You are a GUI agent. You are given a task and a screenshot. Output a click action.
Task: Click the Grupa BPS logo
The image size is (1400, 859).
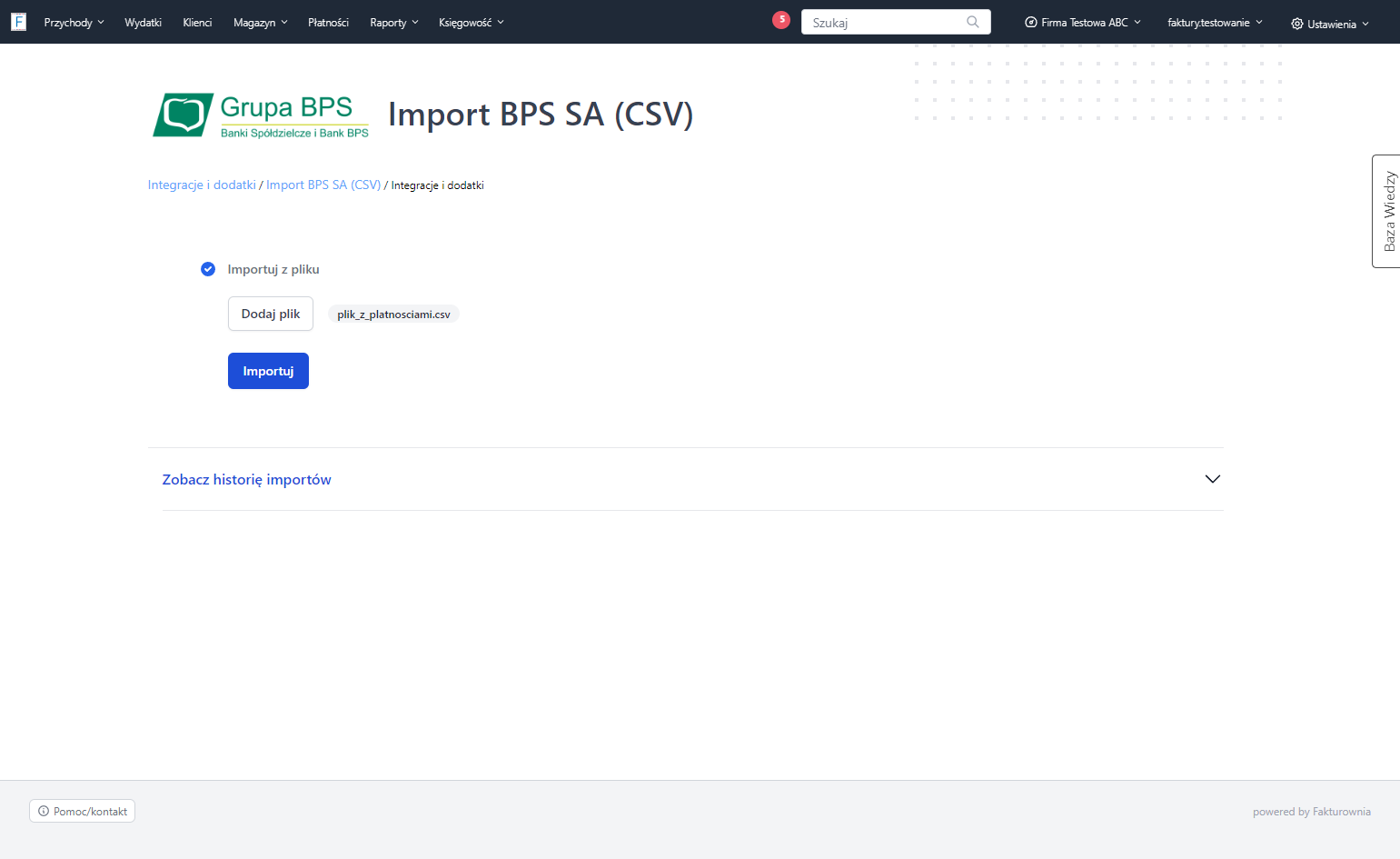coord(261,115)
